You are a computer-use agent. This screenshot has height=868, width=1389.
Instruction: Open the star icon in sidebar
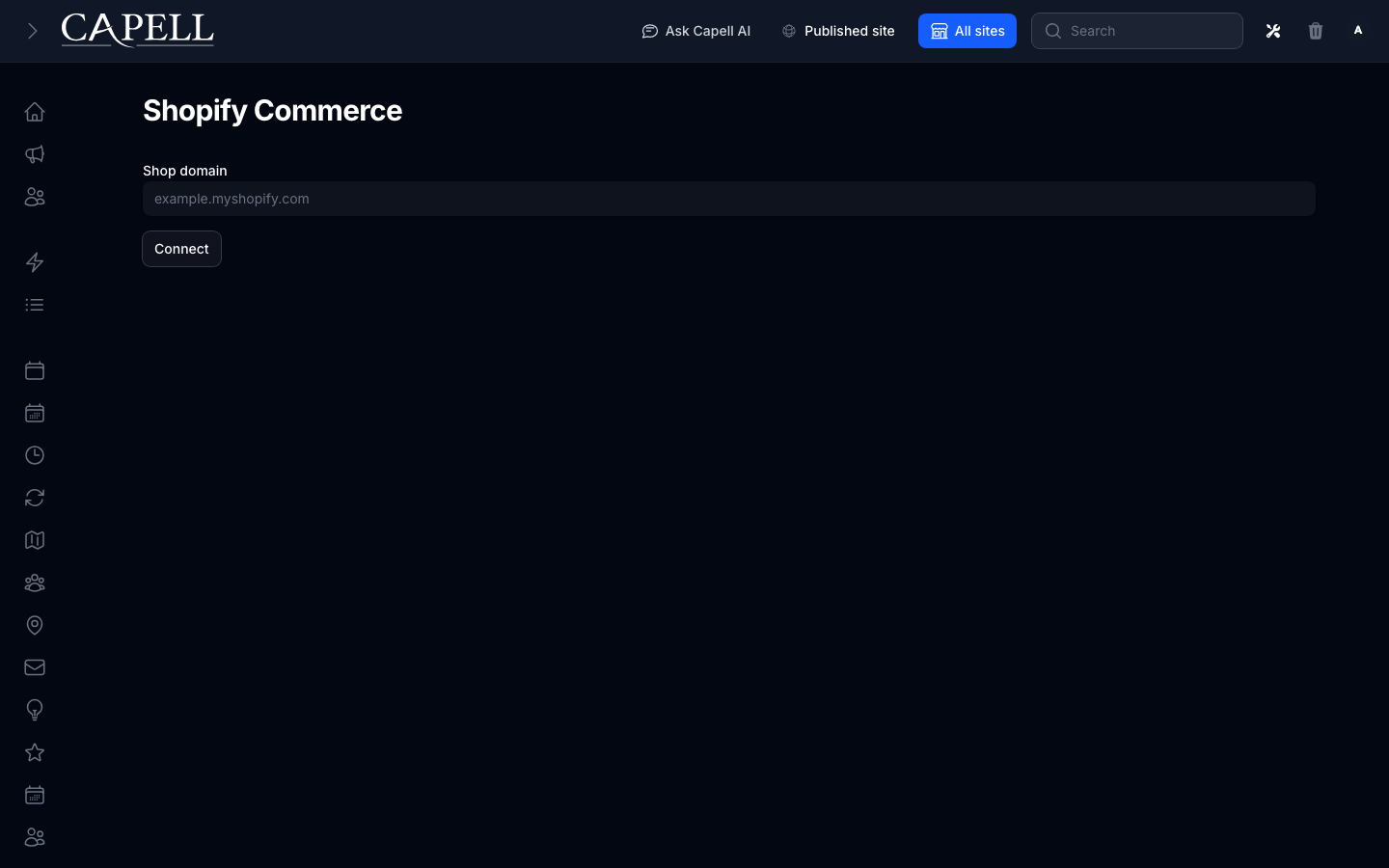tap(35, 752)
